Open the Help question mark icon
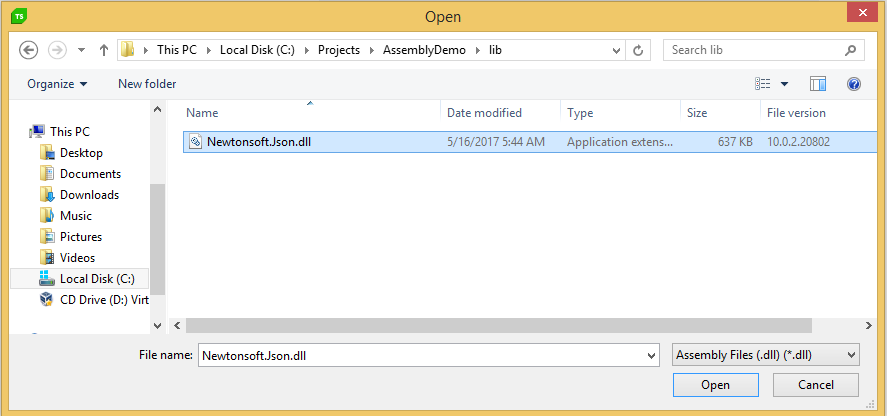The width and height of the screenshot is (887, 416). tap(854, 84)
